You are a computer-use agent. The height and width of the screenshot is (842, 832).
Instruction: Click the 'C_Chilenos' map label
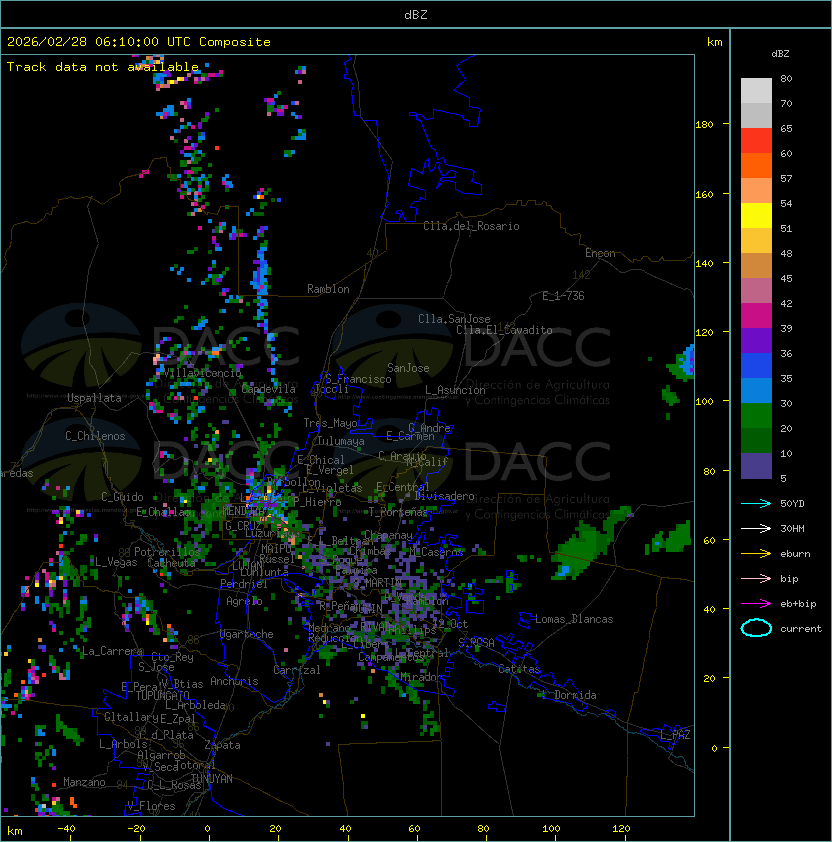(x=95, y=436)
